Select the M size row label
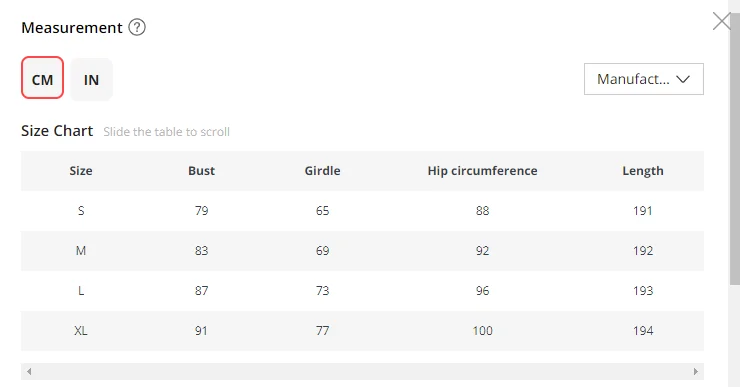Viewport: 740px width, 387px height. [x=81, y=251]
